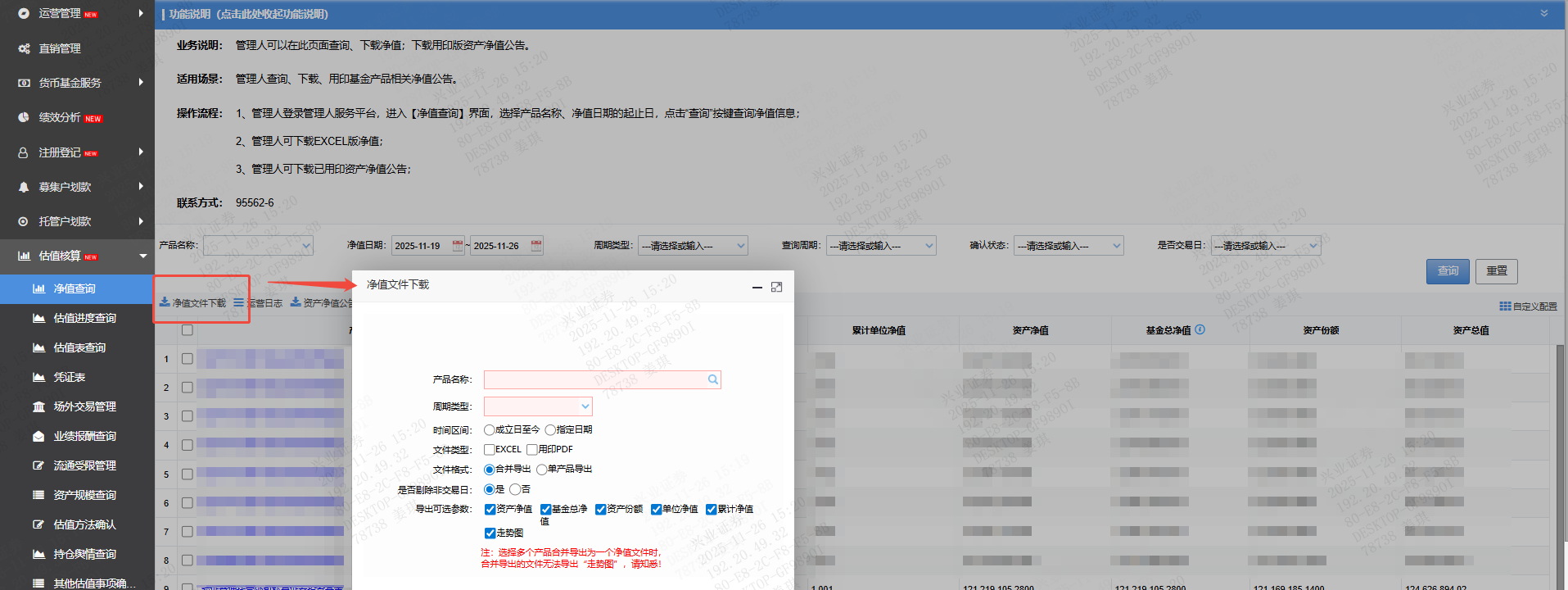Collapse the 估值核算 menu arrow
1568x590 pixels.
point(142,256)
